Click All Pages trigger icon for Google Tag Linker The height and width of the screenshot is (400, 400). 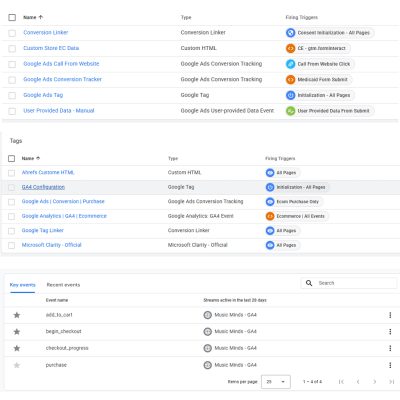(x=270, y=231)
